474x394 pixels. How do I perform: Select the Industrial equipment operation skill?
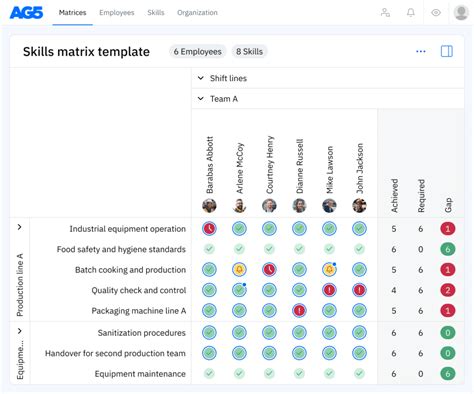coord(128,229)
